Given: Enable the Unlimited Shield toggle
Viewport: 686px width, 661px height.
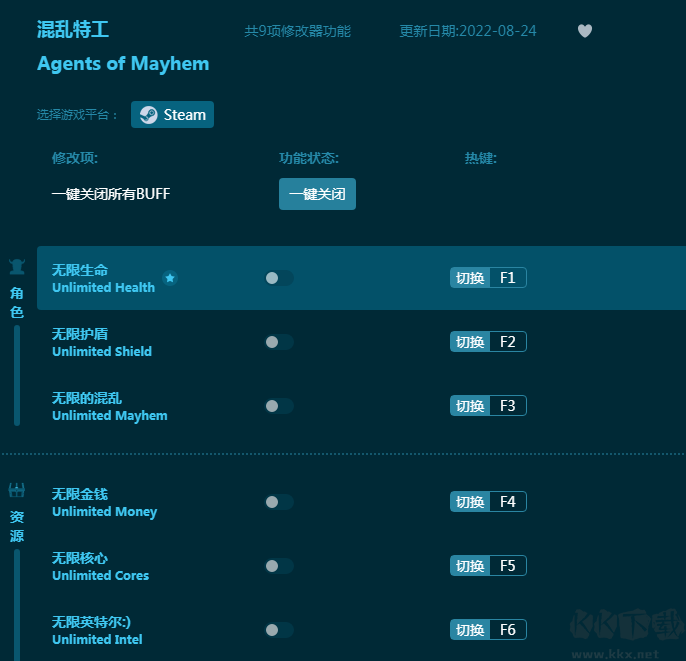Looking at the screenshot, I should pyautogui.click(x=279, y=342).
